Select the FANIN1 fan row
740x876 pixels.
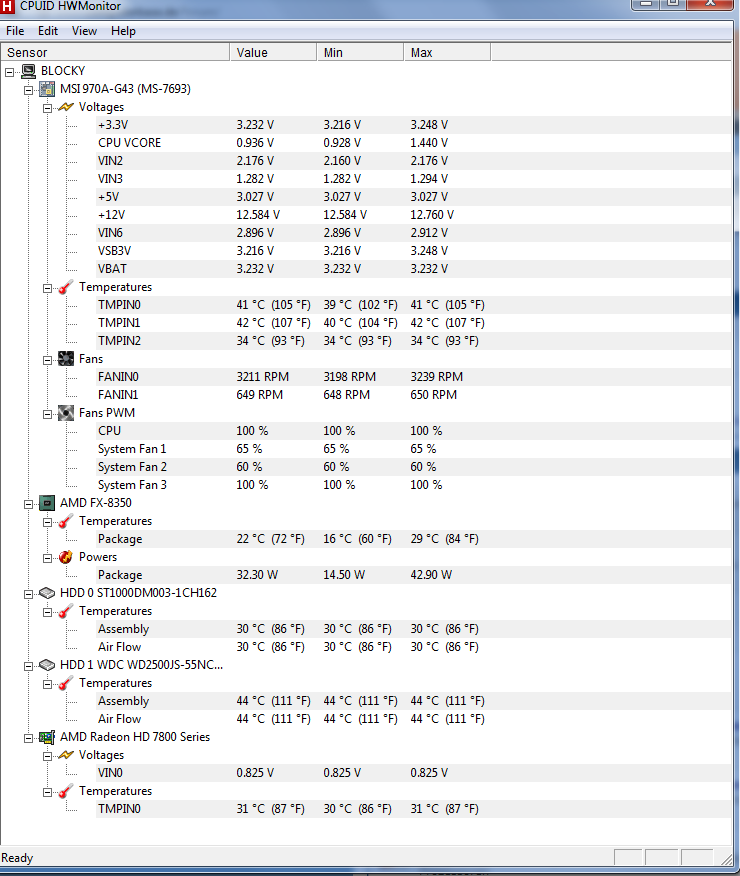(x=413, y=395)
